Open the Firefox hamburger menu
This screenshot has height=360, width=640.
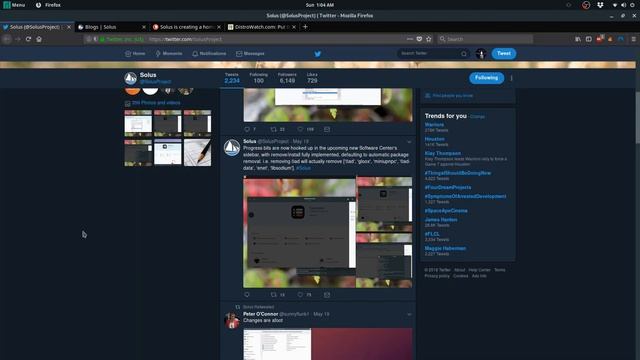pos(633,39)
